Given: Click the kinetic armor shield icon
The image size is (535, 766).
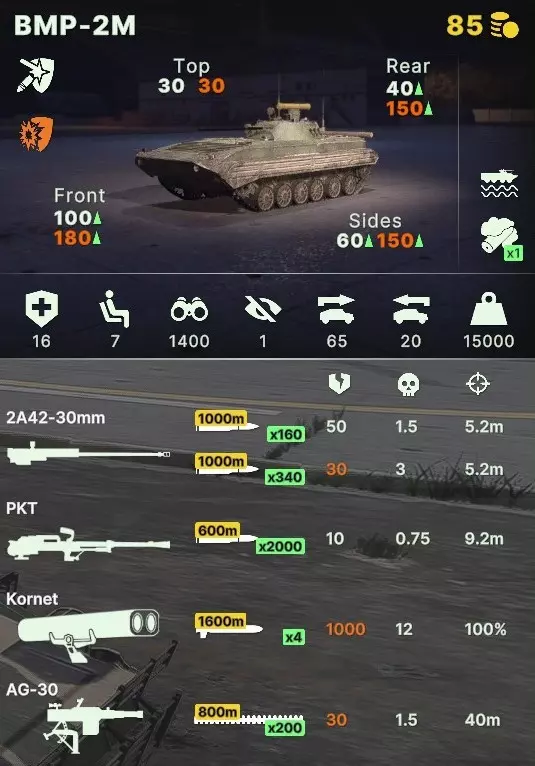Looking at the screenshot, I should tap(36, 75).
